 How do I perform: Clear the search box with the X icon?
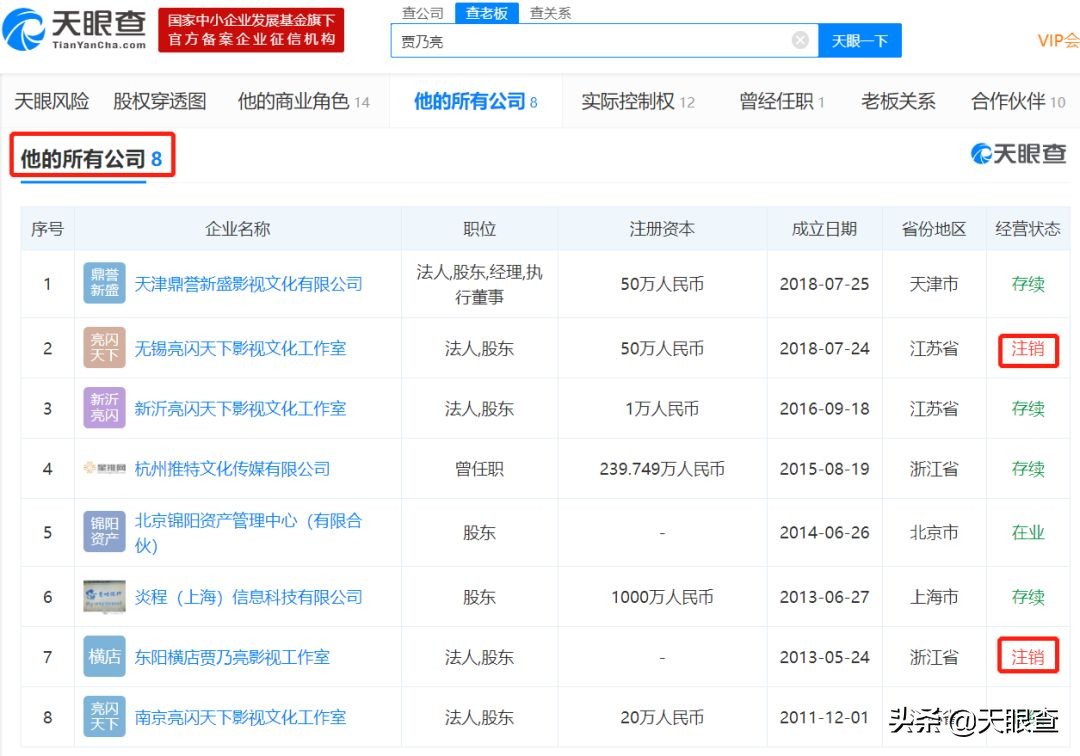click(800, 40)
